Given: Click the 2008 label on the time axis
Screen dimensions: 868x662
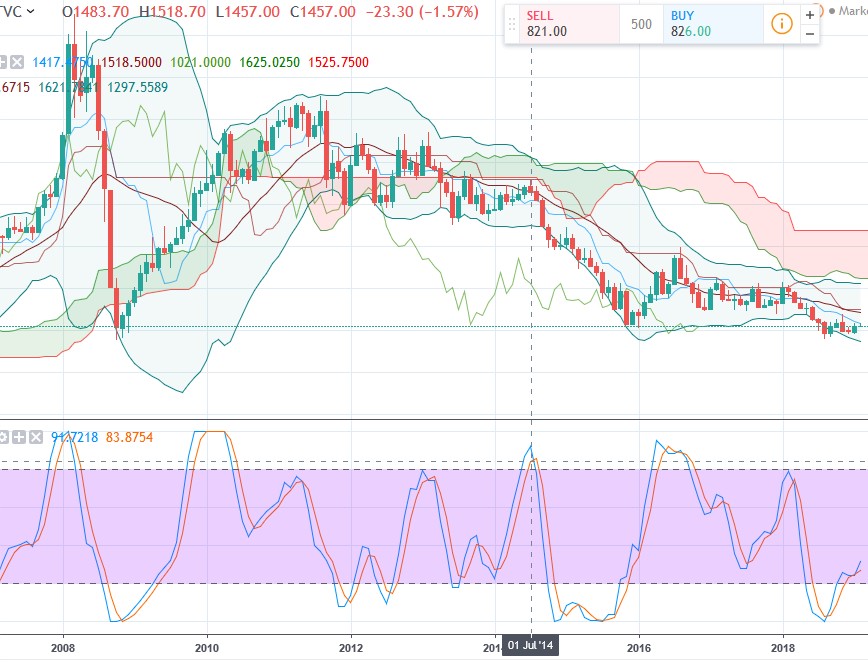Looking at the screenshot, I should click(63, 648).
